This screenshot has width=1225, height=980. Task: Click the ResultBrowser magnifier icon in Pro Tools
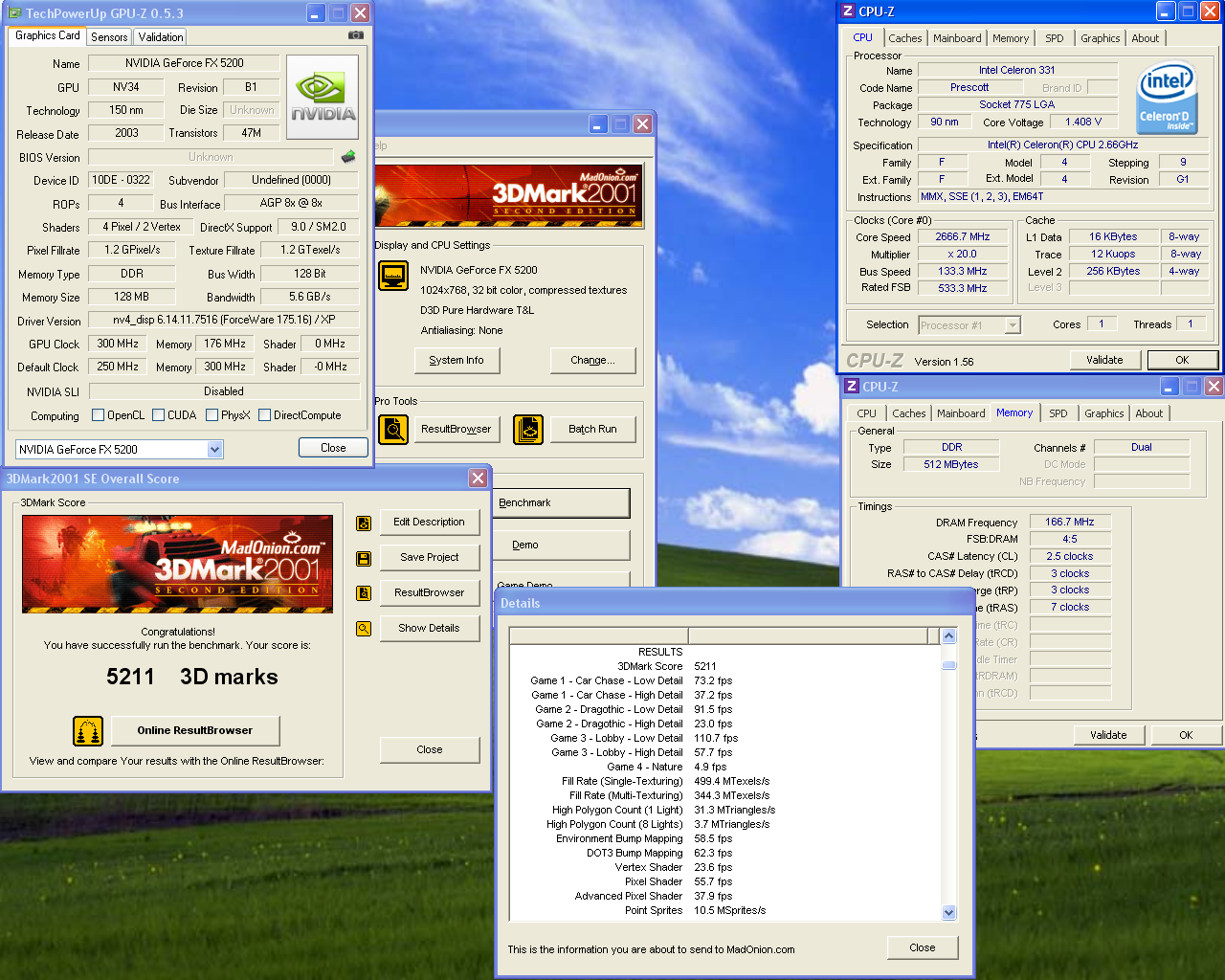click(393, 430)
